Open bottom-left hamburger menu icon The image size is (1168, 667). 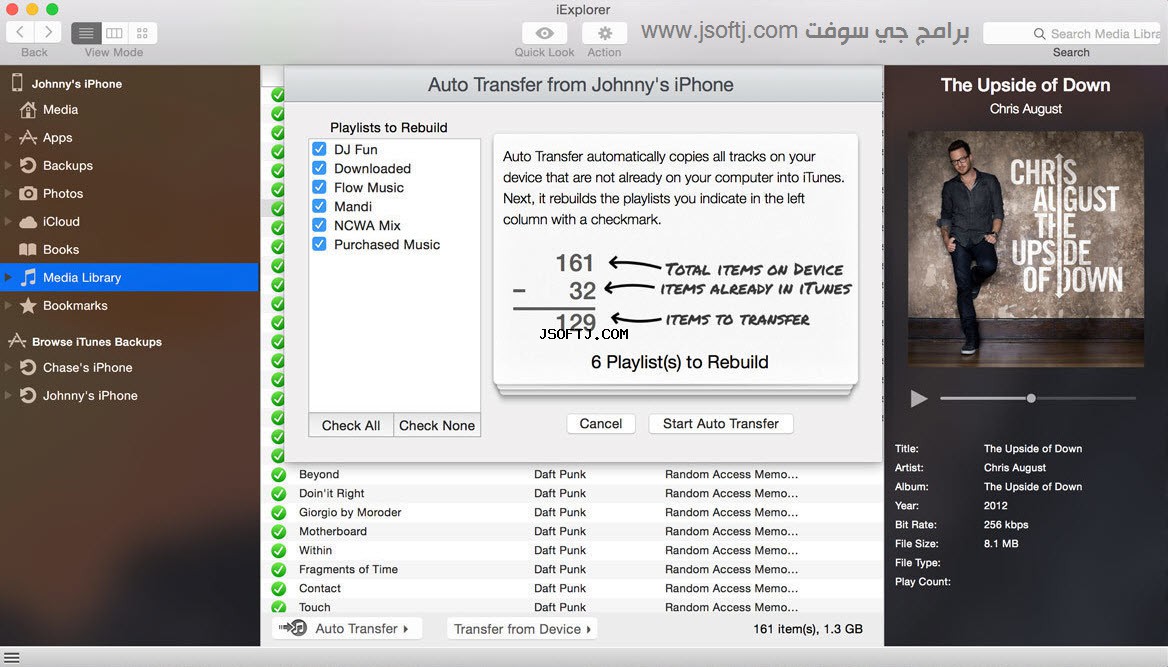12,658
